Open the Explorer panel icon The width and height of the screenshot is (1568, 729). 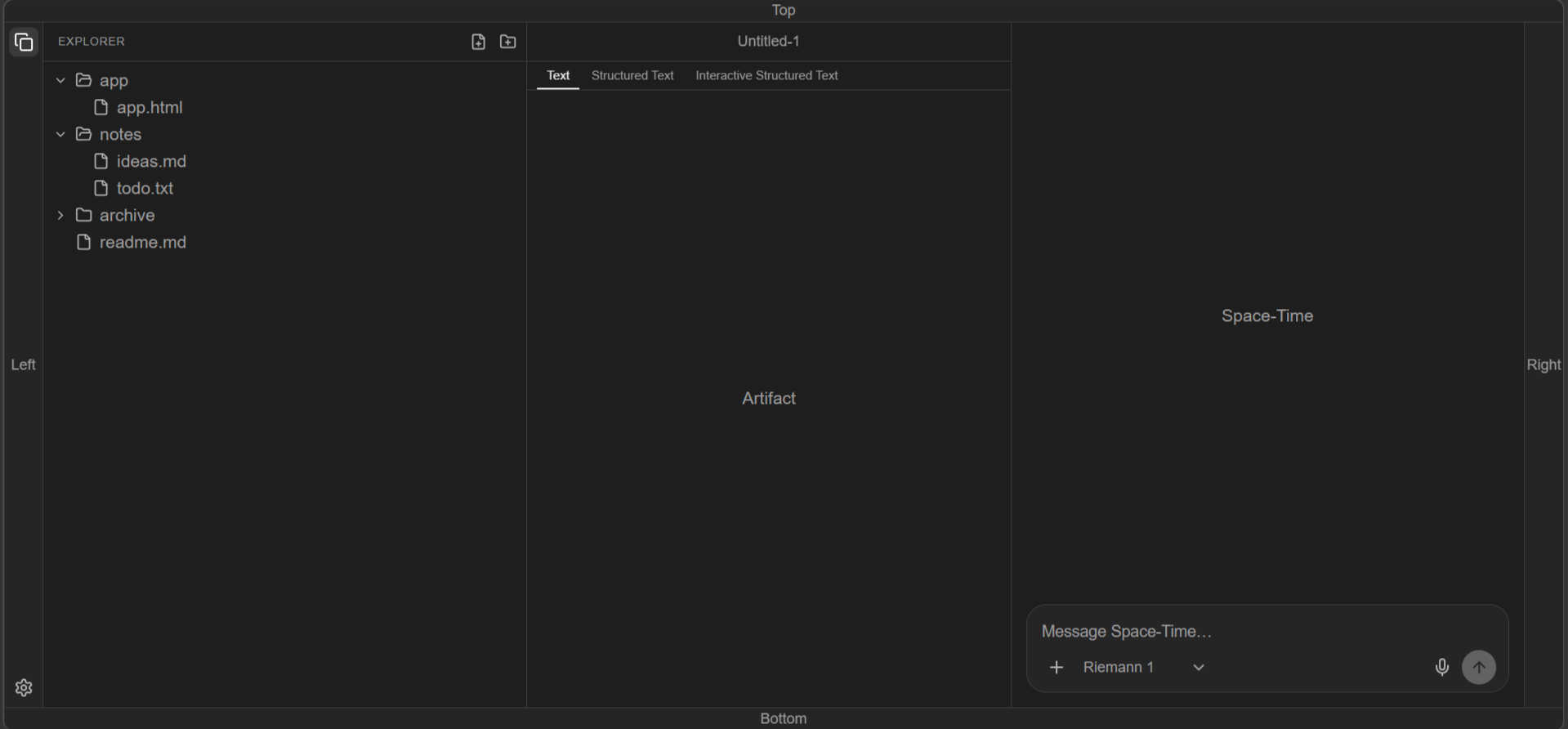[x=24, y=42]
